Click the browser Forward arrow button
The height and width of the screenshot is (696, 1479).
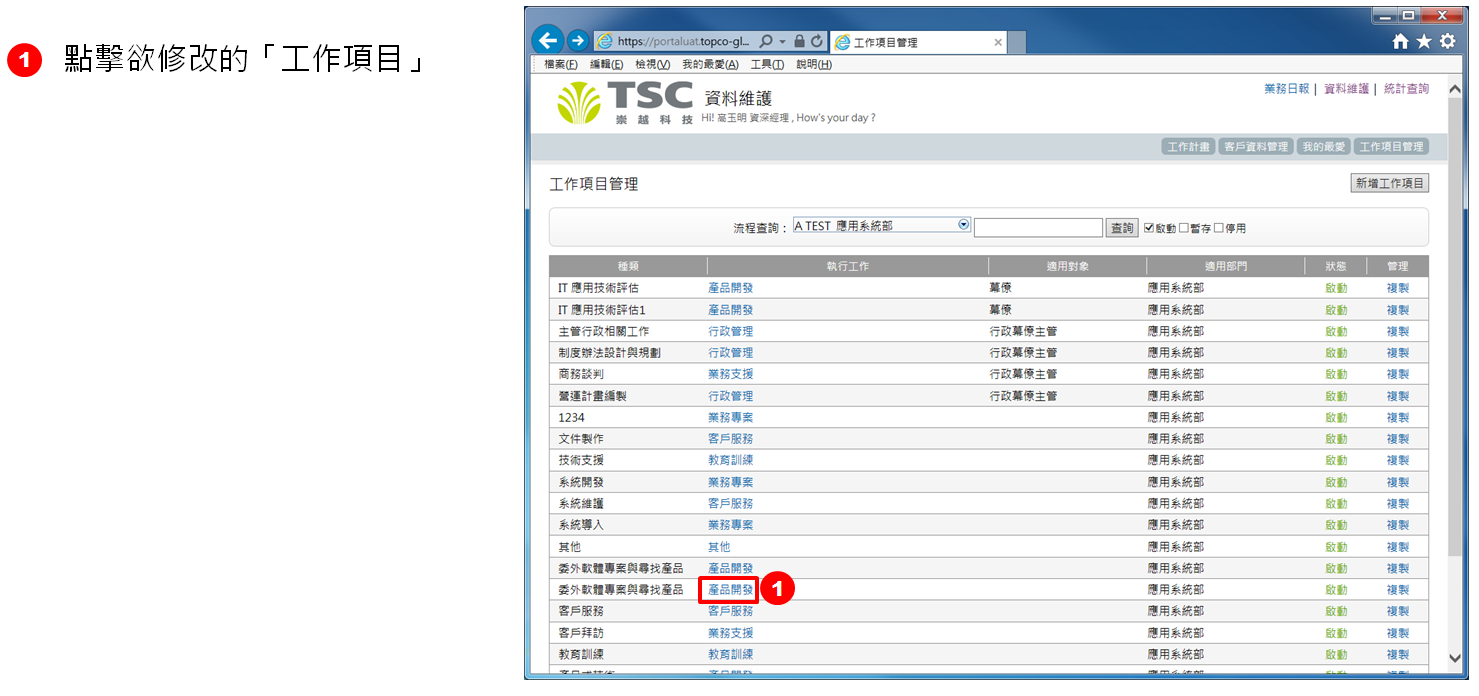577,41
